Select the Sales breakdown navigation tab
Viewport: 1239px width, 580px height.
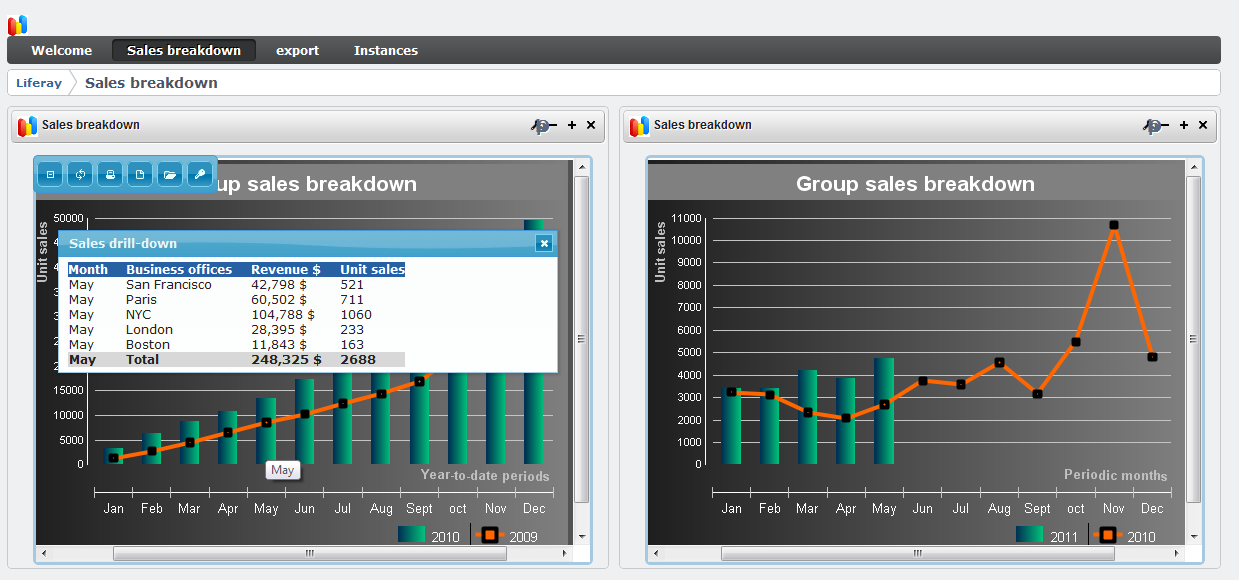(x=184, y=50)
